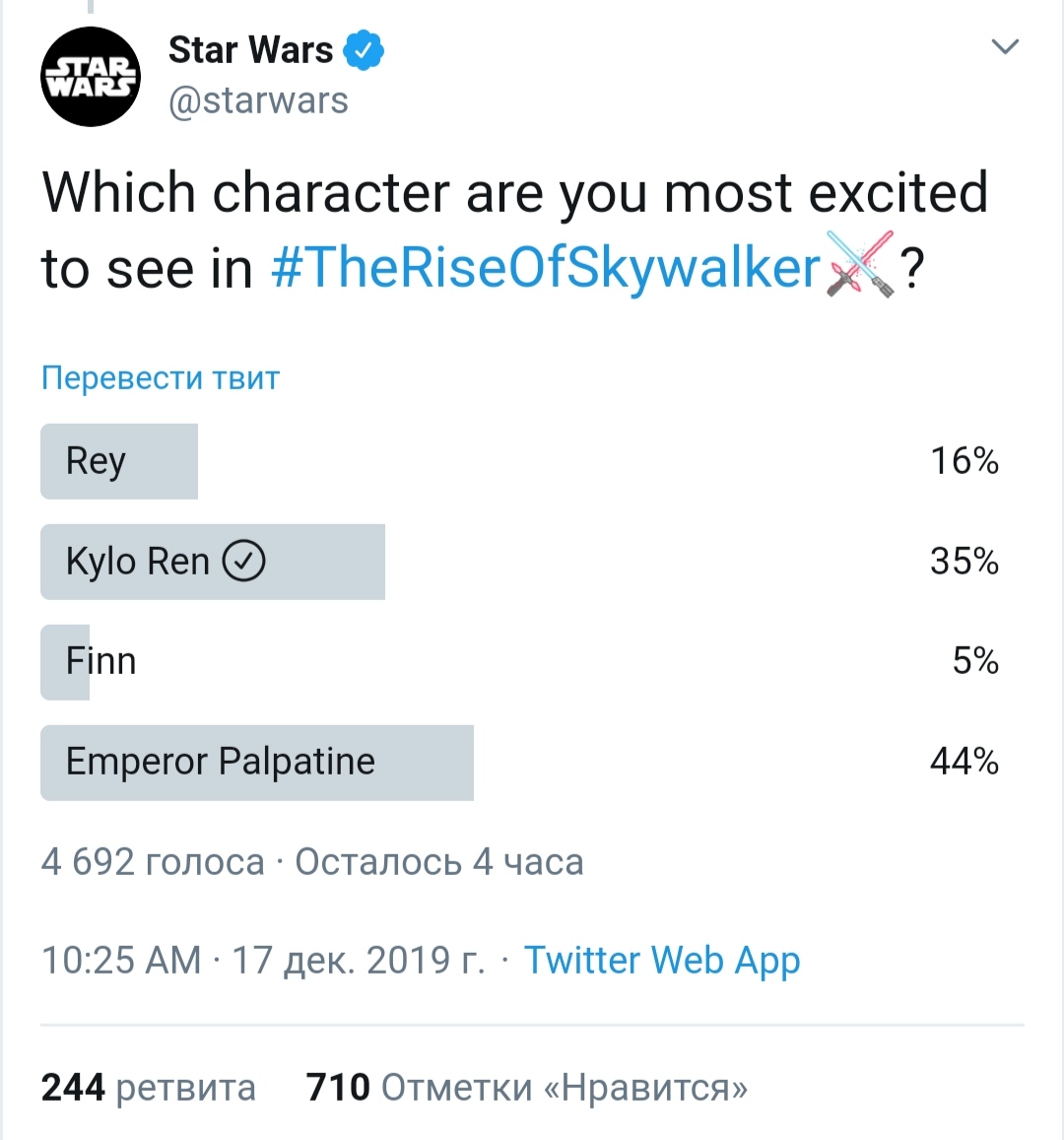Screen dimensions: 1064x1140
Task: View the 244 ретвита list
Action: point(148,1088)
